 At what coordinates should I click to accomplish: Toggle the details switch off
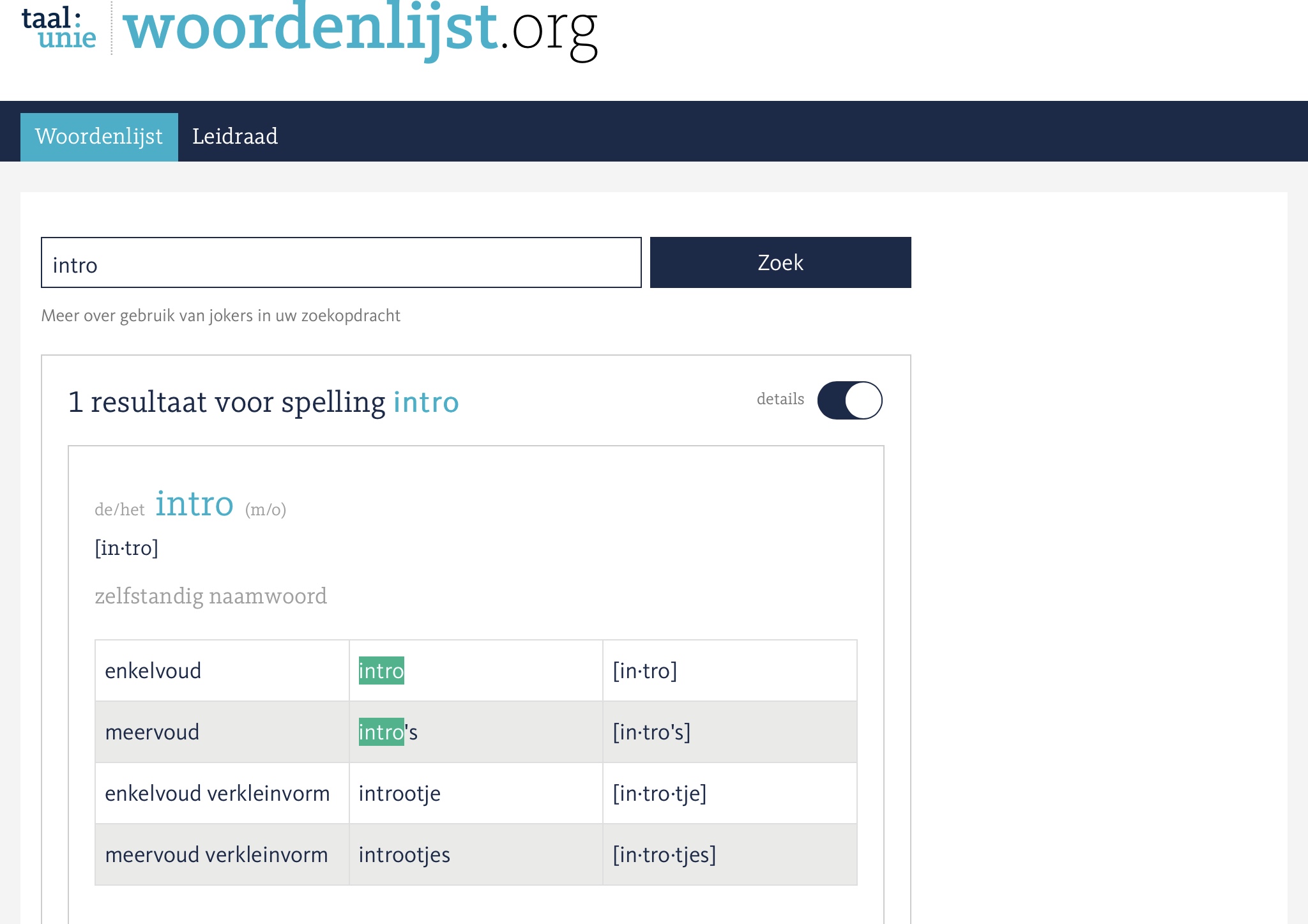849,400
